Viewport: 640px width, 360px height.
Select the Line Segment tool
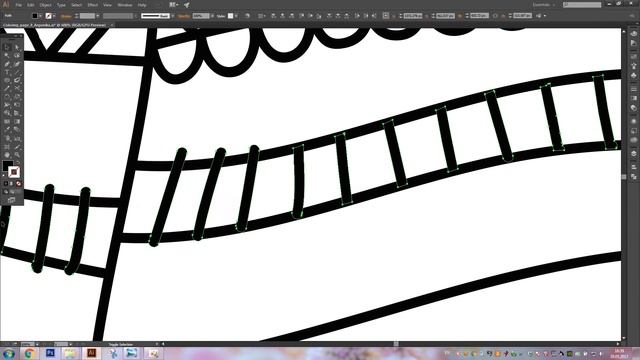(x=18, y=72)
